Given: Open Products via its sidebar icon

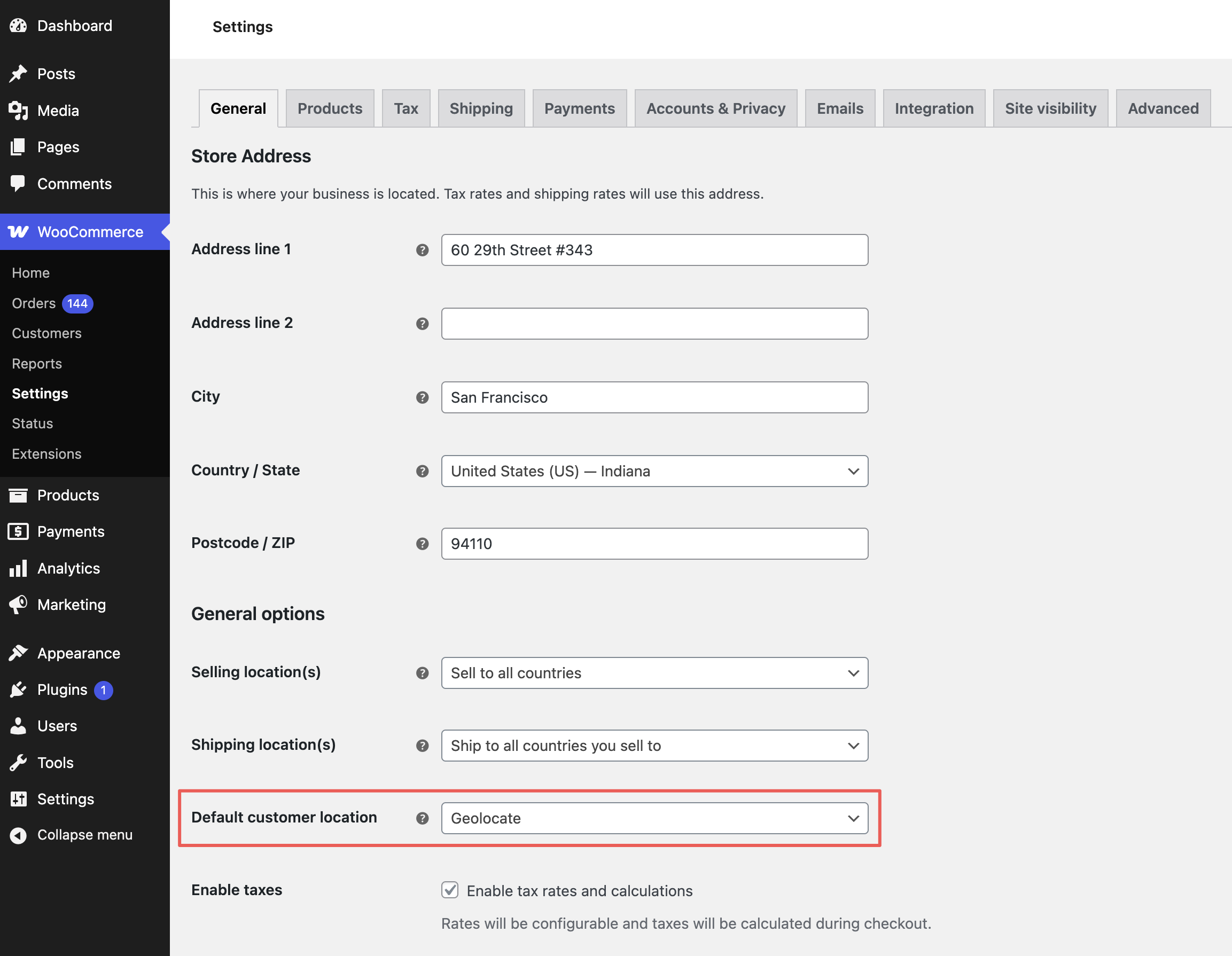Looking at the screenshot, I should pos(19,495).
